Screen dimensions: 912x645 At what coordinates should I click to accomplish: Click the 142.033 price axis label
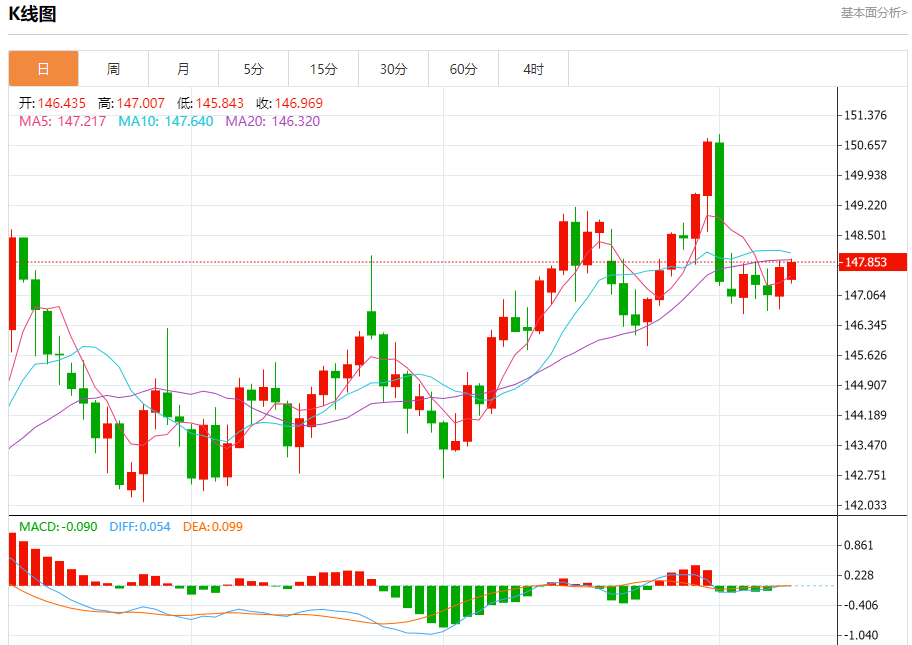click(x=865, y=505)
